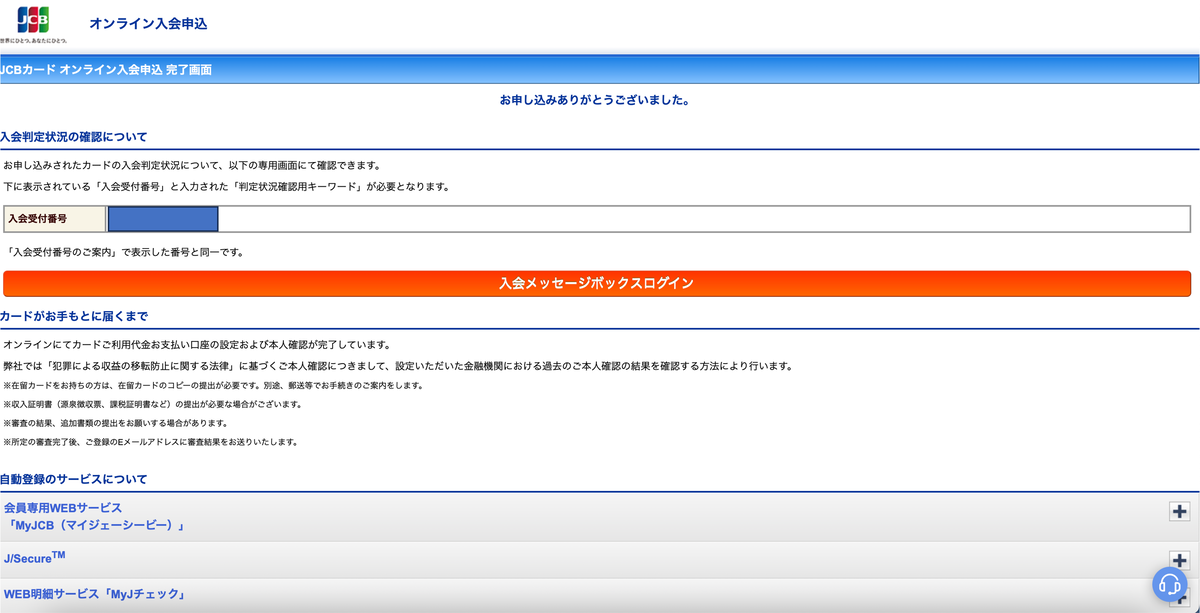1200x613 pixels.
Task: Click the 弊社では「犯罪による収益の移転防止 paragraph
Action: pyautogui.click(x=398, y=366)
